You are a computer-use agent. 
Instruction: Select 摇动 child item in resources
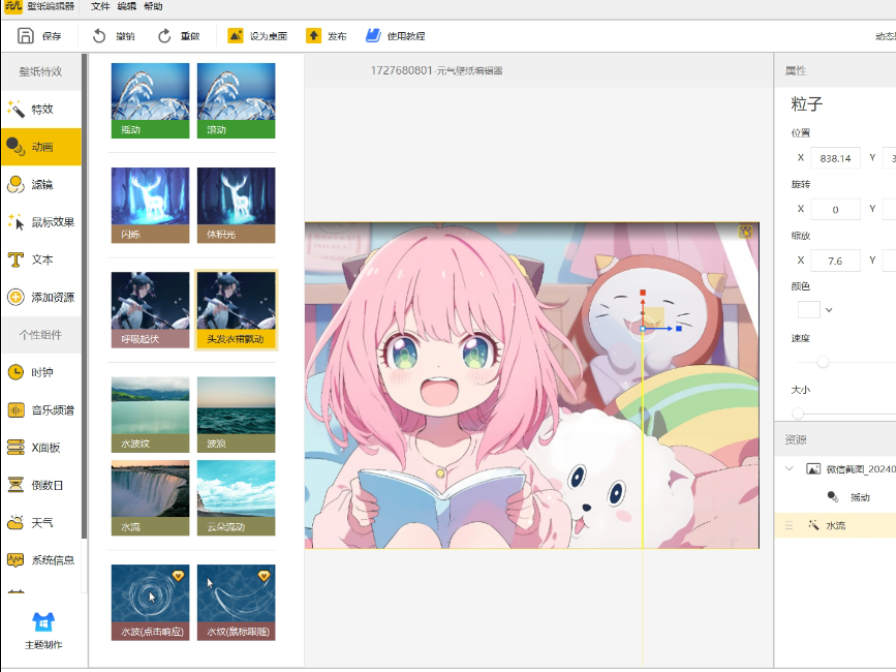tap(849, 497)
